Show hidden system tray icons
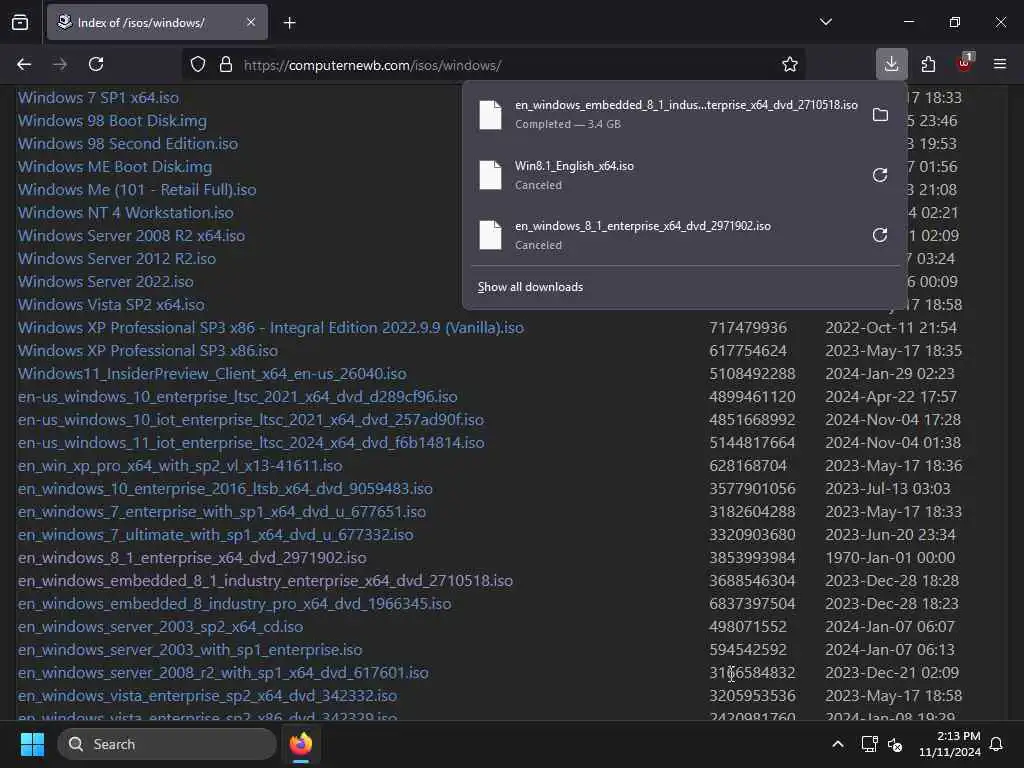The height and width of the screenshot is (768, 1024). pos(838,744)
